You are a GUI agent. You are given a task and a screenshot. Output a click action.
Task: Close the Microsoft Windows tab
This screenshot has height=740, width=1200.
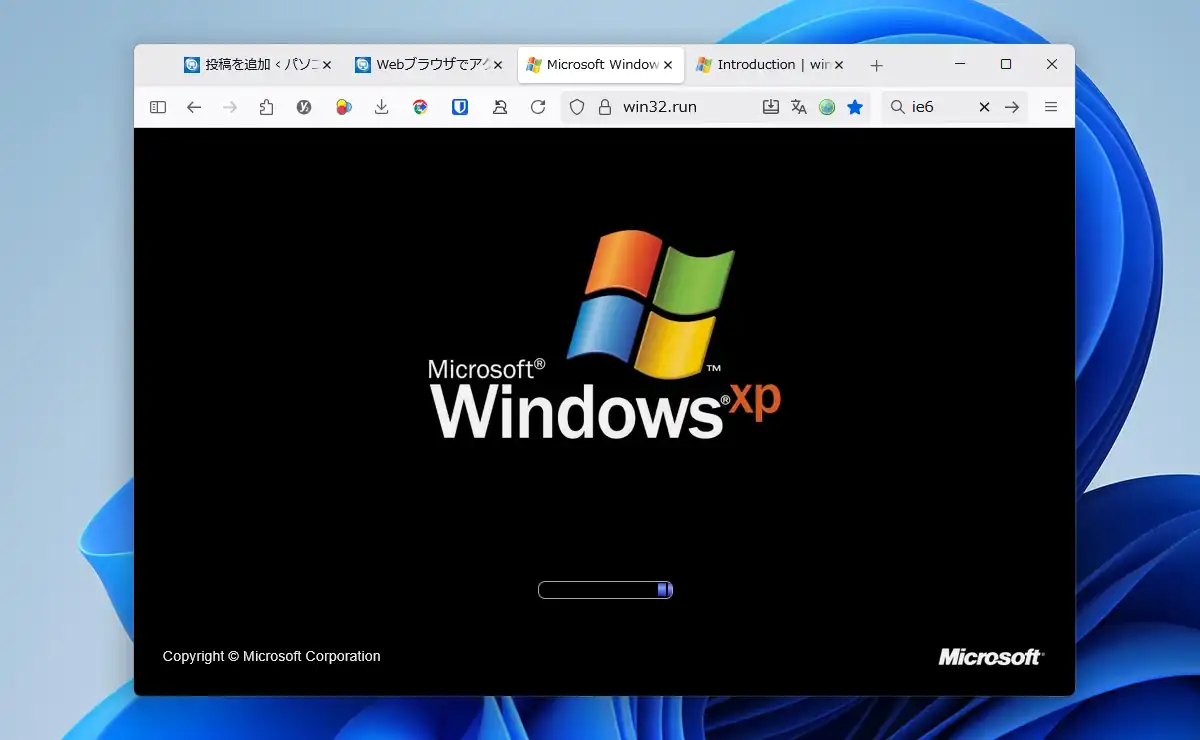pyautogui.click(x=669, y=65)
